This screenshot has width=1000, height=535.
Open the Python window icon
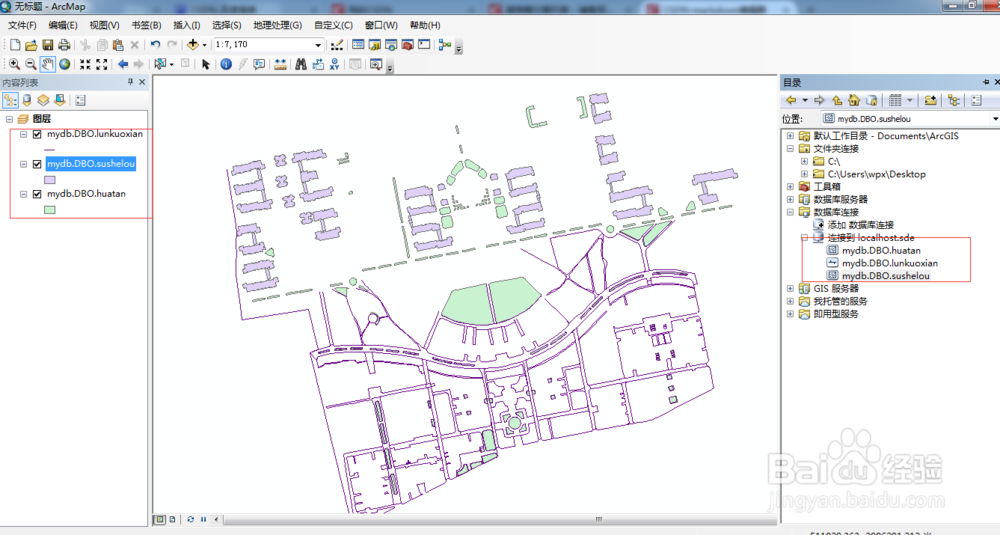tap(424, 45)
